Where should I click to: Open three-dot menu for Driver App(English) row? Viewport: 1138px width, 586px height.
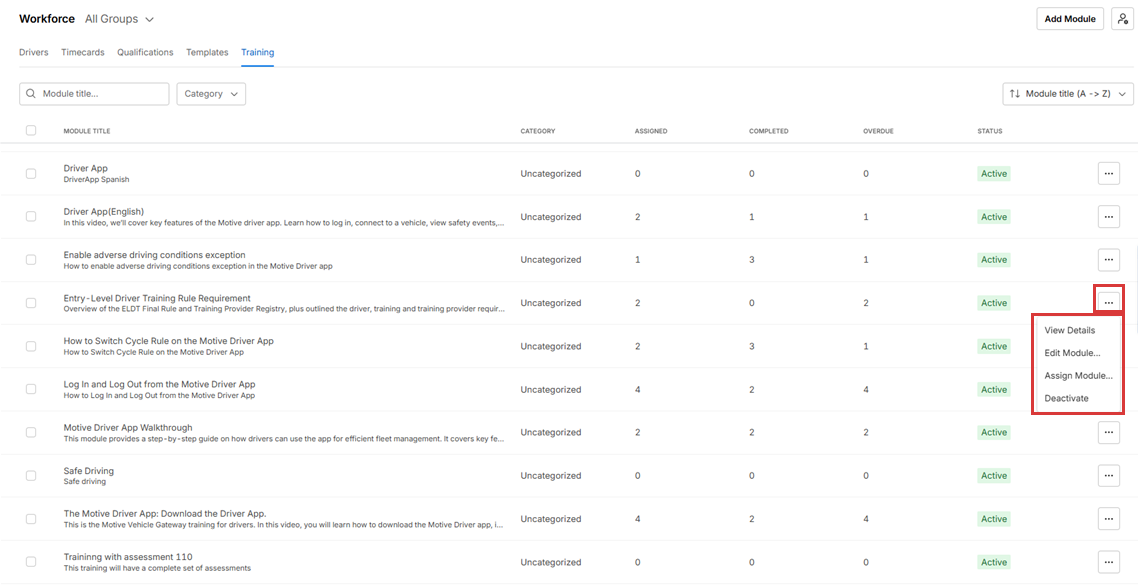pos(1108,216)
